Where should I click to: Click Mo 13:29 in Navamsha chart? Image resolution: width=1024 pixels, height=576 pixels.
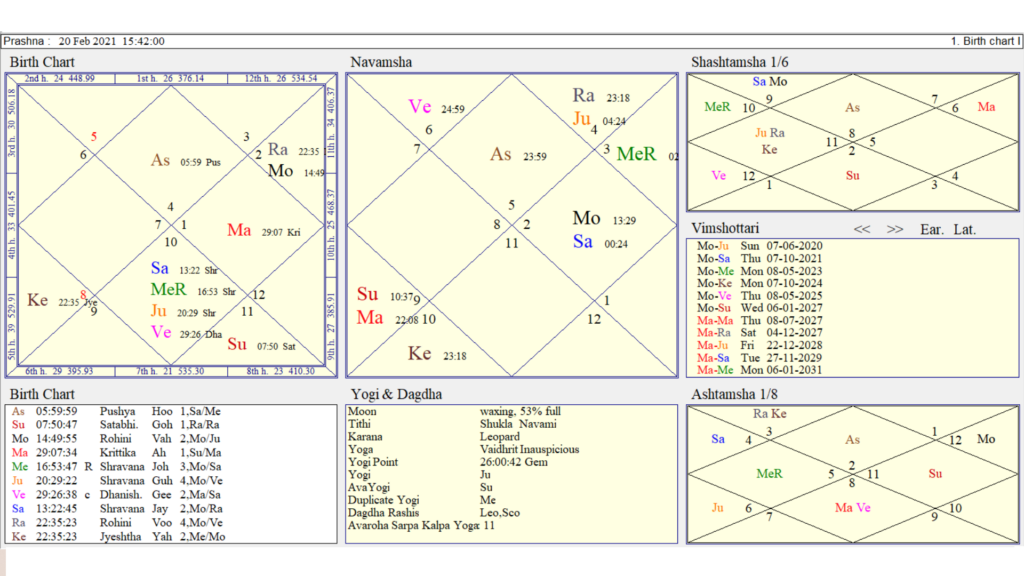[604, 218]
